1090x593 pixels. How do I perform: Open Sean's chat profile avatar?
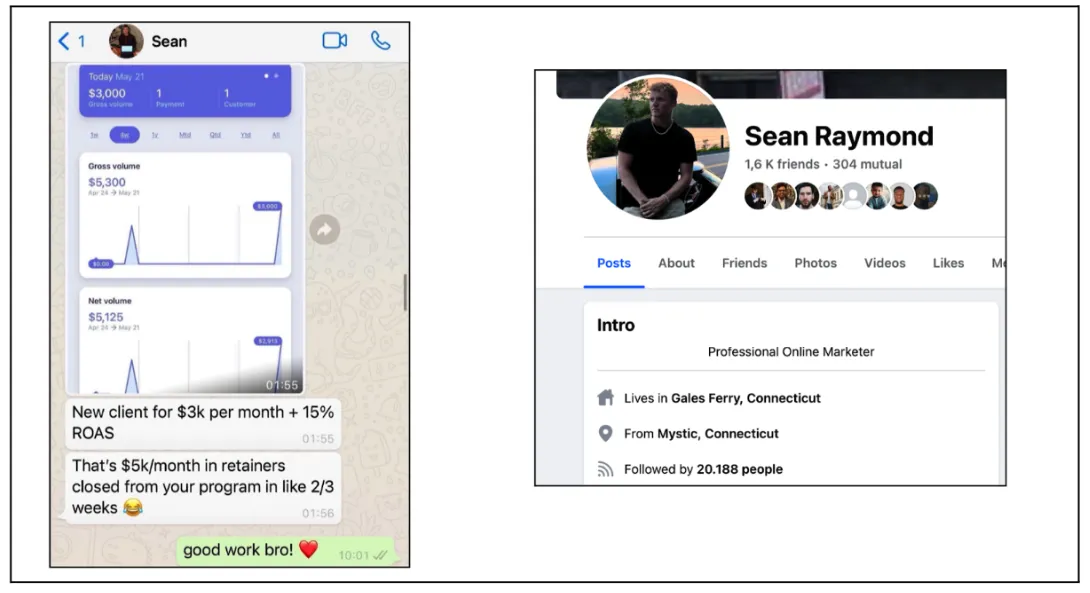pyautogui.click(x=126, y=41)
